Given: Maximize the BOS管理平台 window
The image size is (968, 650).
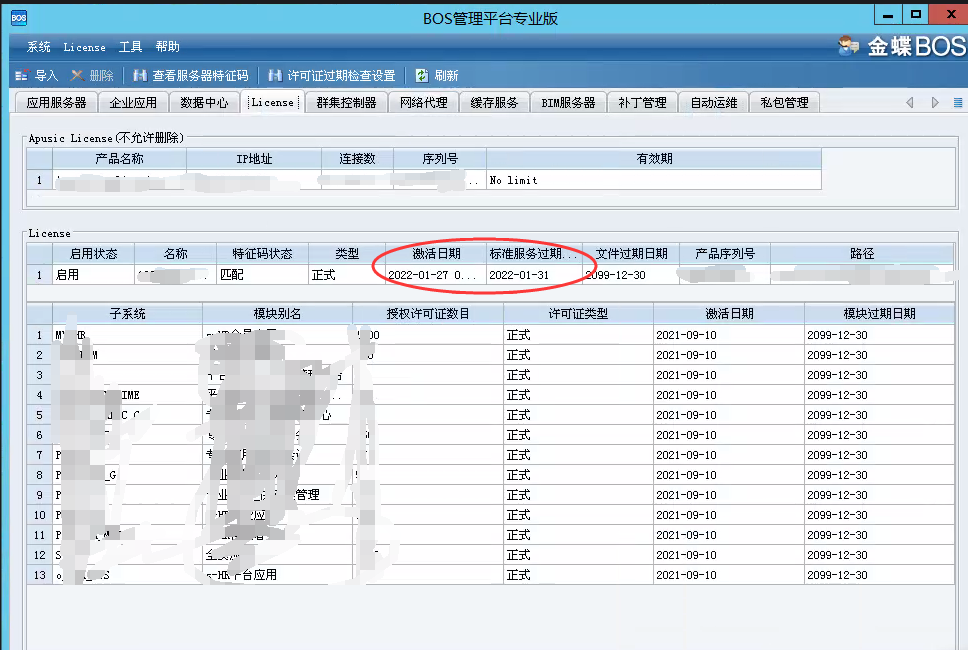Looking at the screenshot, I should coord(916,15).
